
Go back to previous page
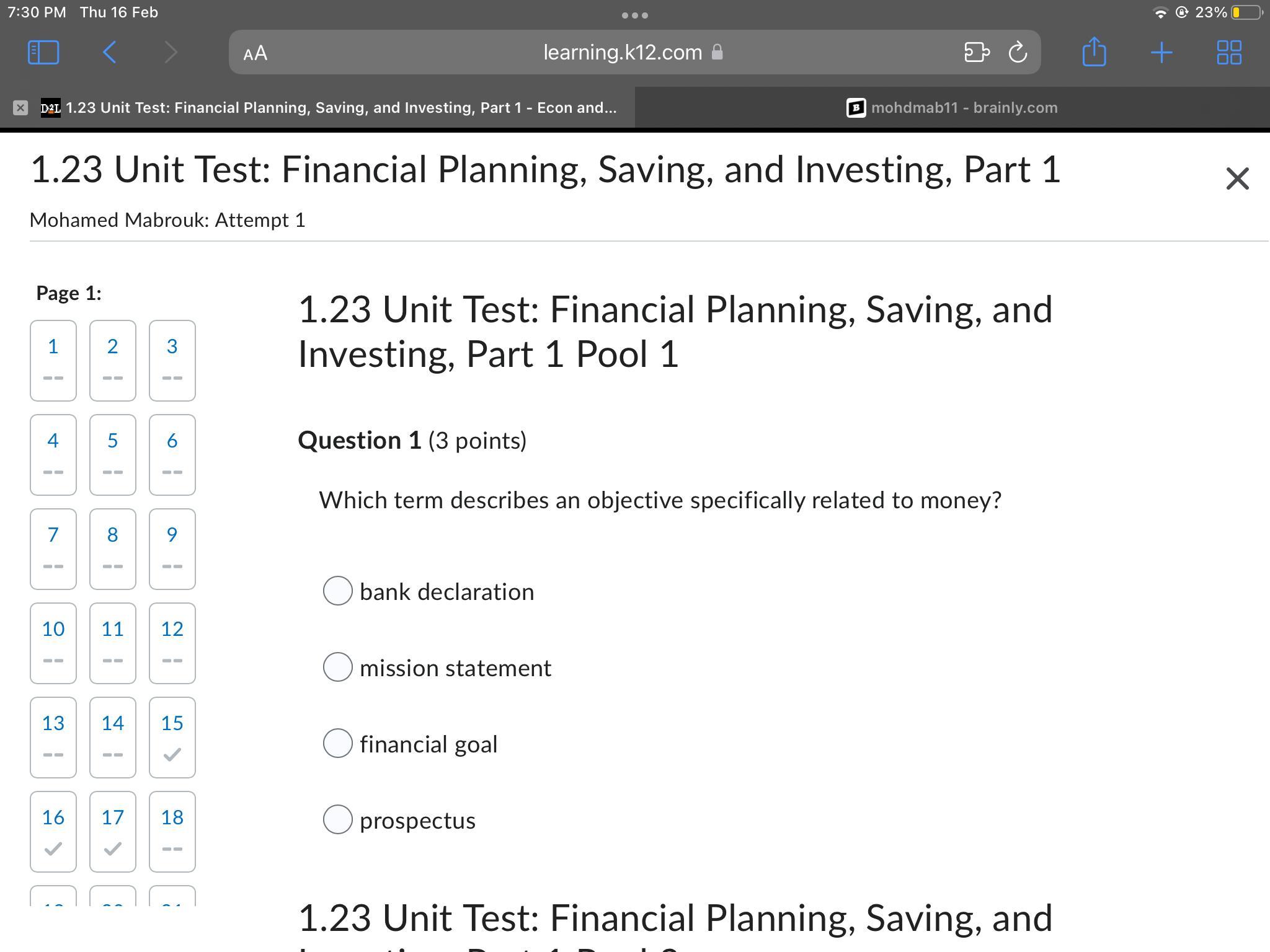(110, 53)
